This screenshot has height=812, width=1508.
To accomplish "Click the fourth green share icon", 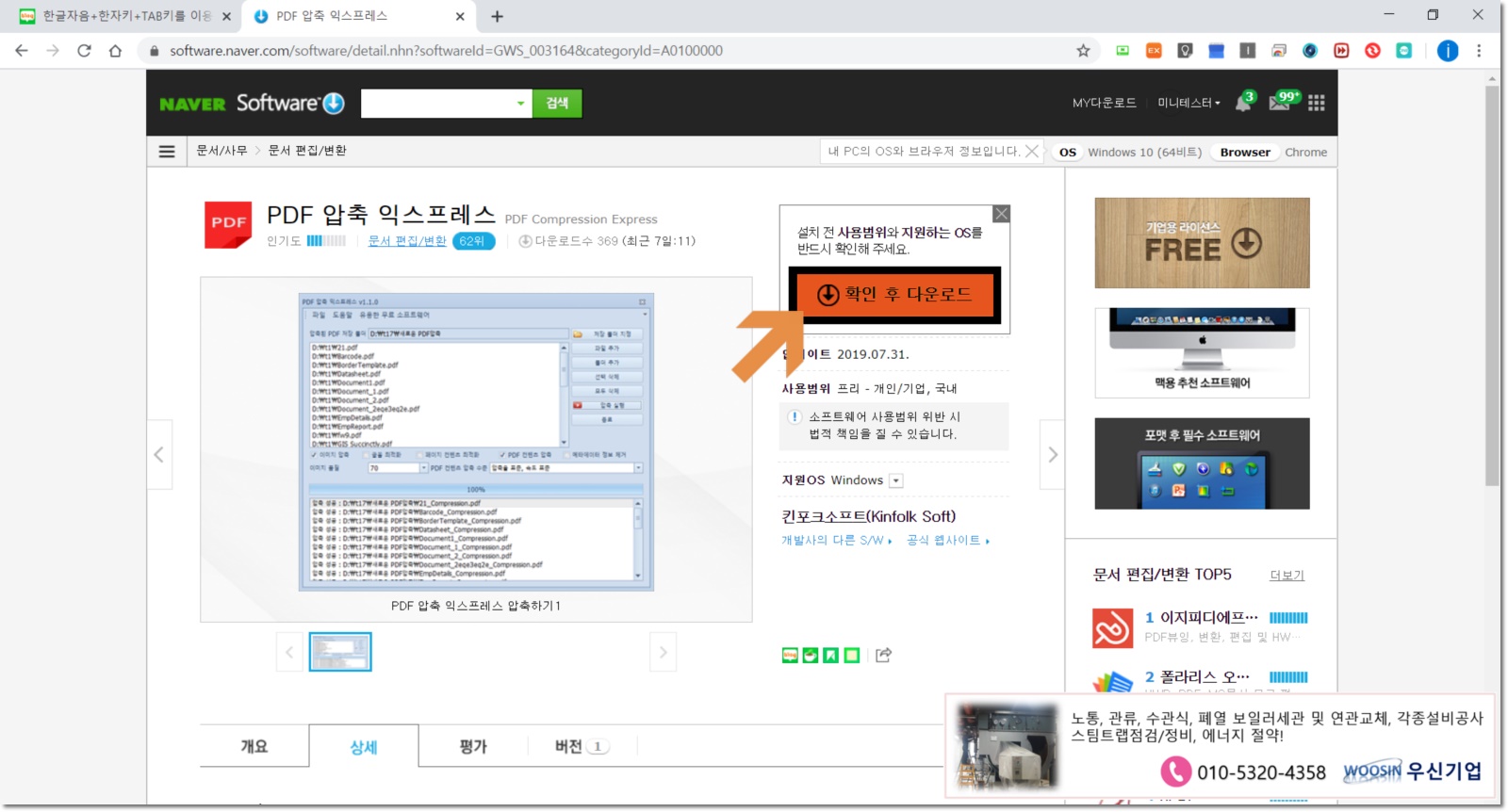I will click(x=852, y=656).
